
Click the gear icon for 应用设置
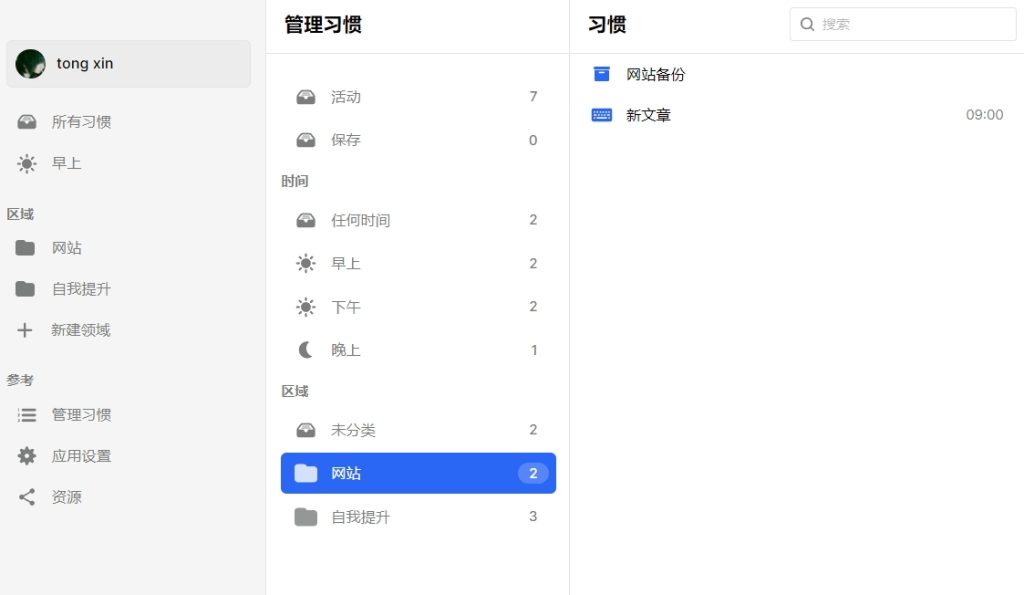(x=27, y=456)
